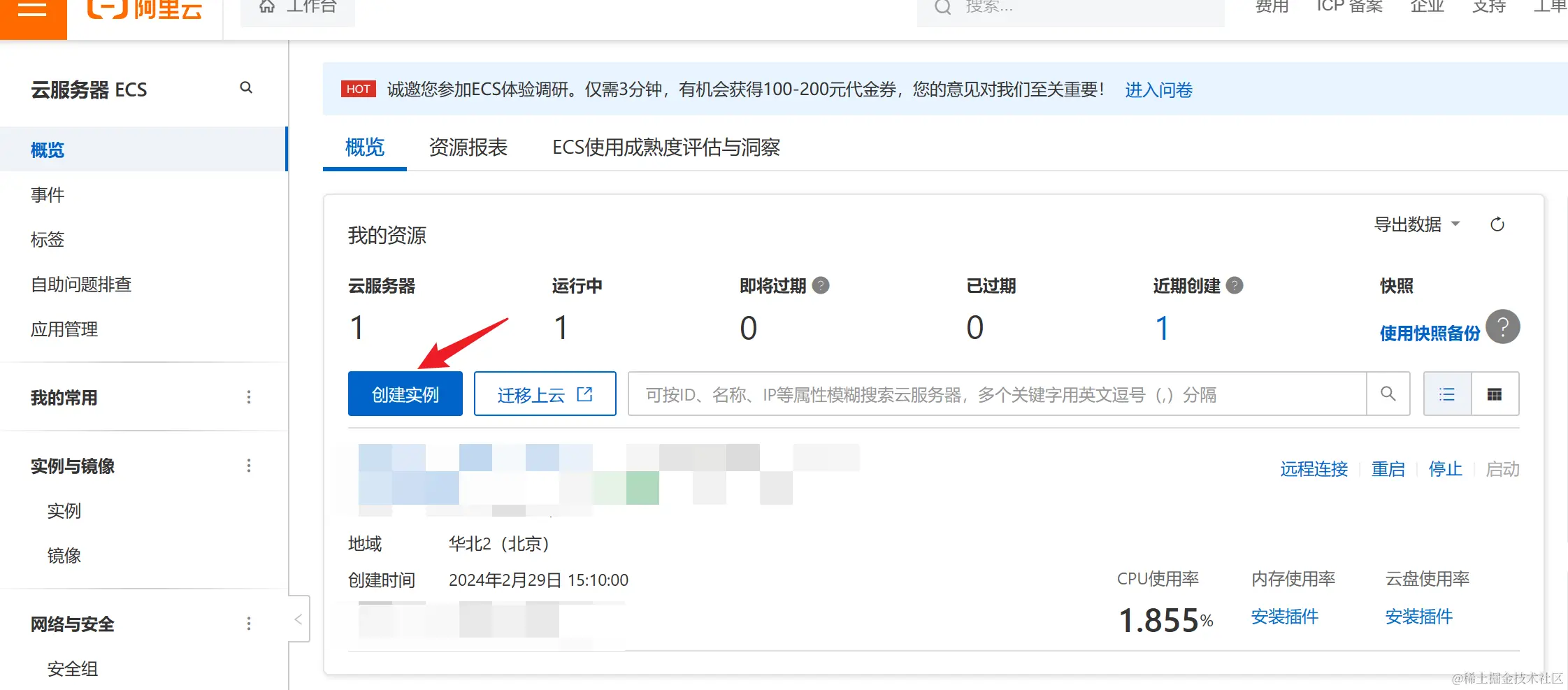Screen dimensions: 1568x690
Task: Switch to list view
Action: point(1447,394)
